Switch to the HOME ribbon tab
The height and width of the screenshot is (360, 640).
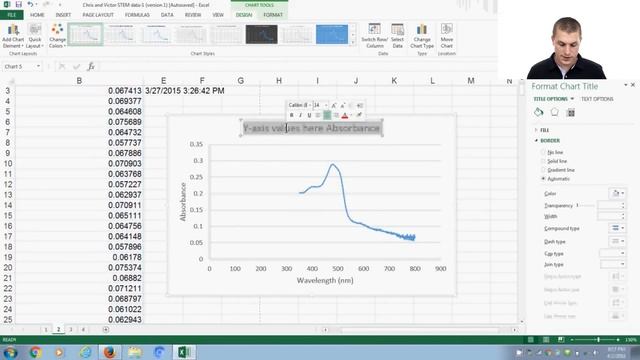37,15
